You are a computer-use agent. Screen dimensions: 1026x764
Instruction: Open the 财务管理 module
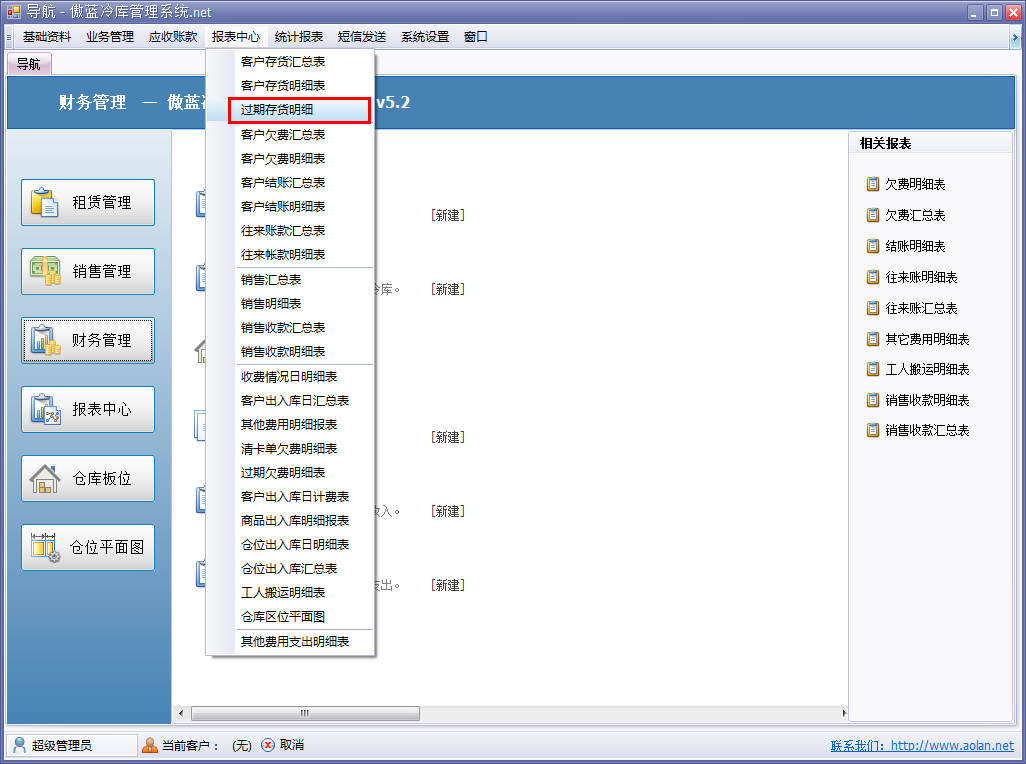[87, 340]
